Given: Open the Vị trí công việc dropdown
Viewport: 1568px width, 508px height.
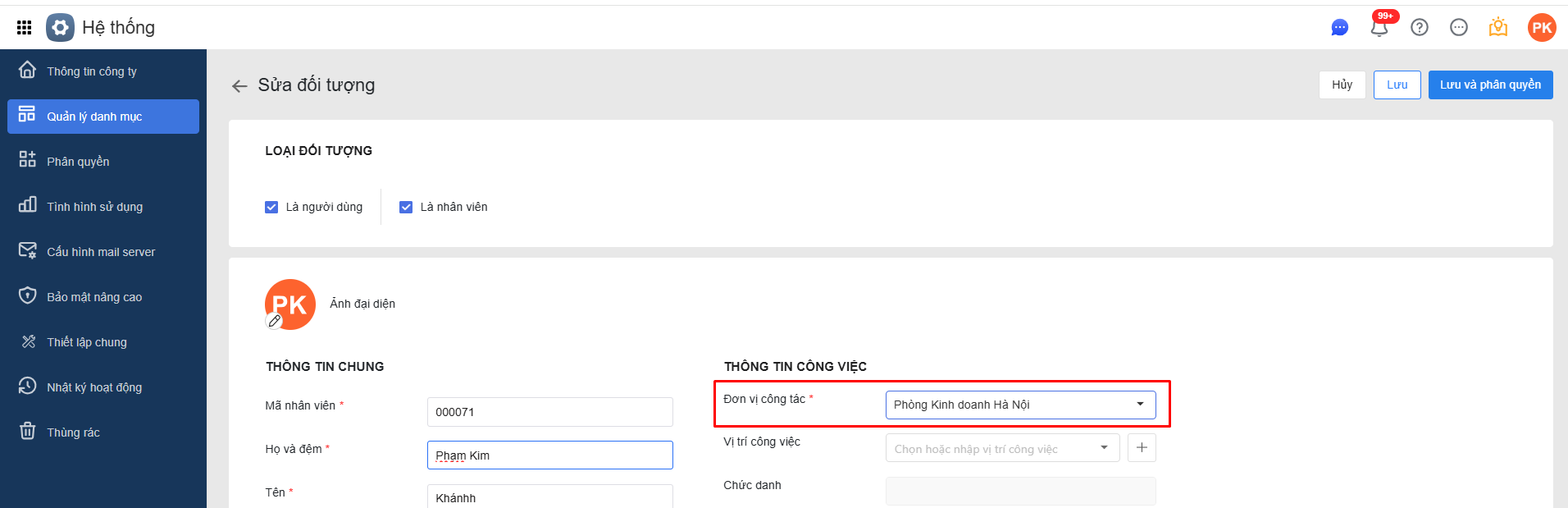Looking at the screenshot, I should tap(1104, 448).
